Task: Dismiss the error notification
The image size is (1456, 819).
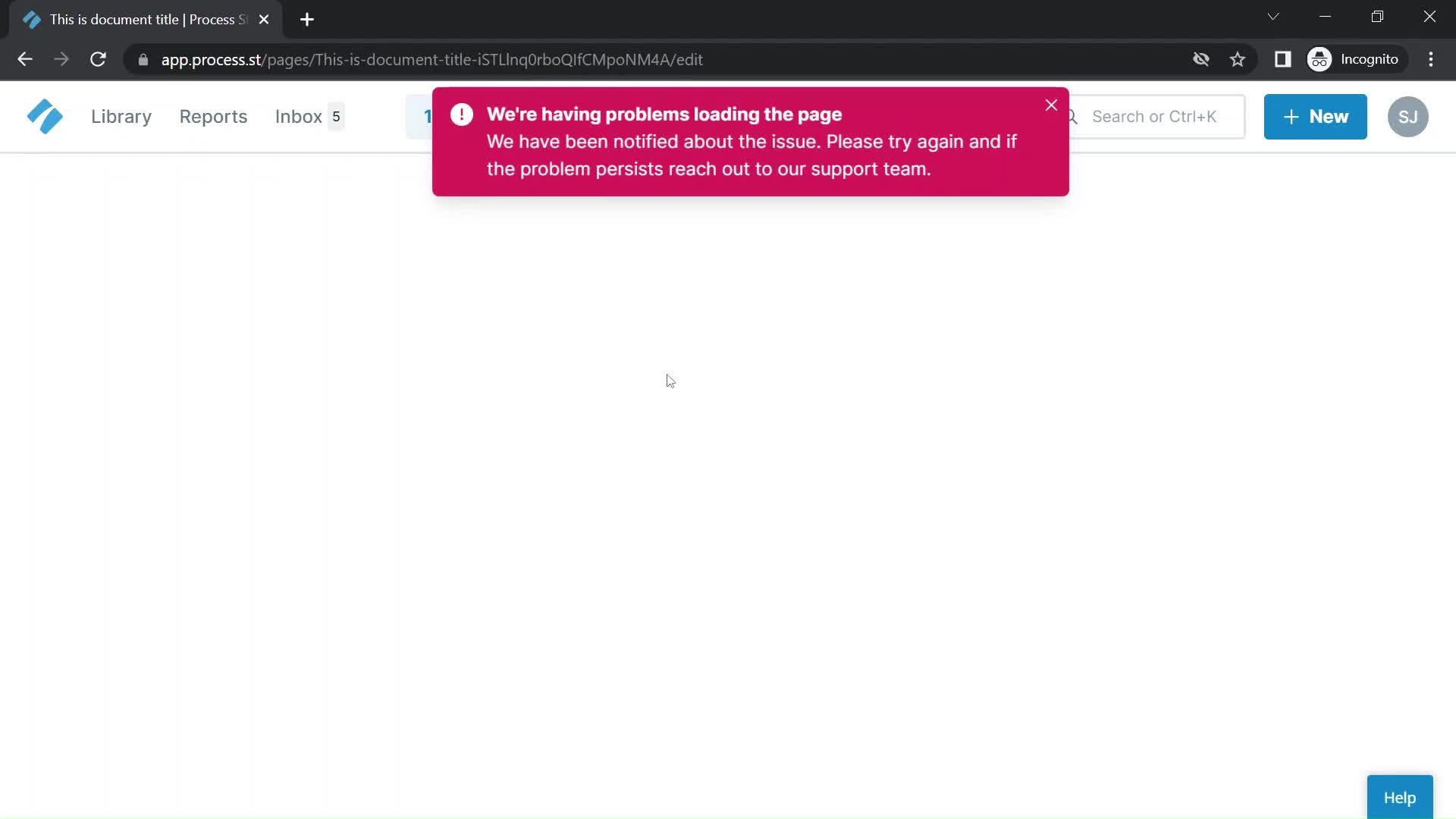Action: pos(1050,104)
